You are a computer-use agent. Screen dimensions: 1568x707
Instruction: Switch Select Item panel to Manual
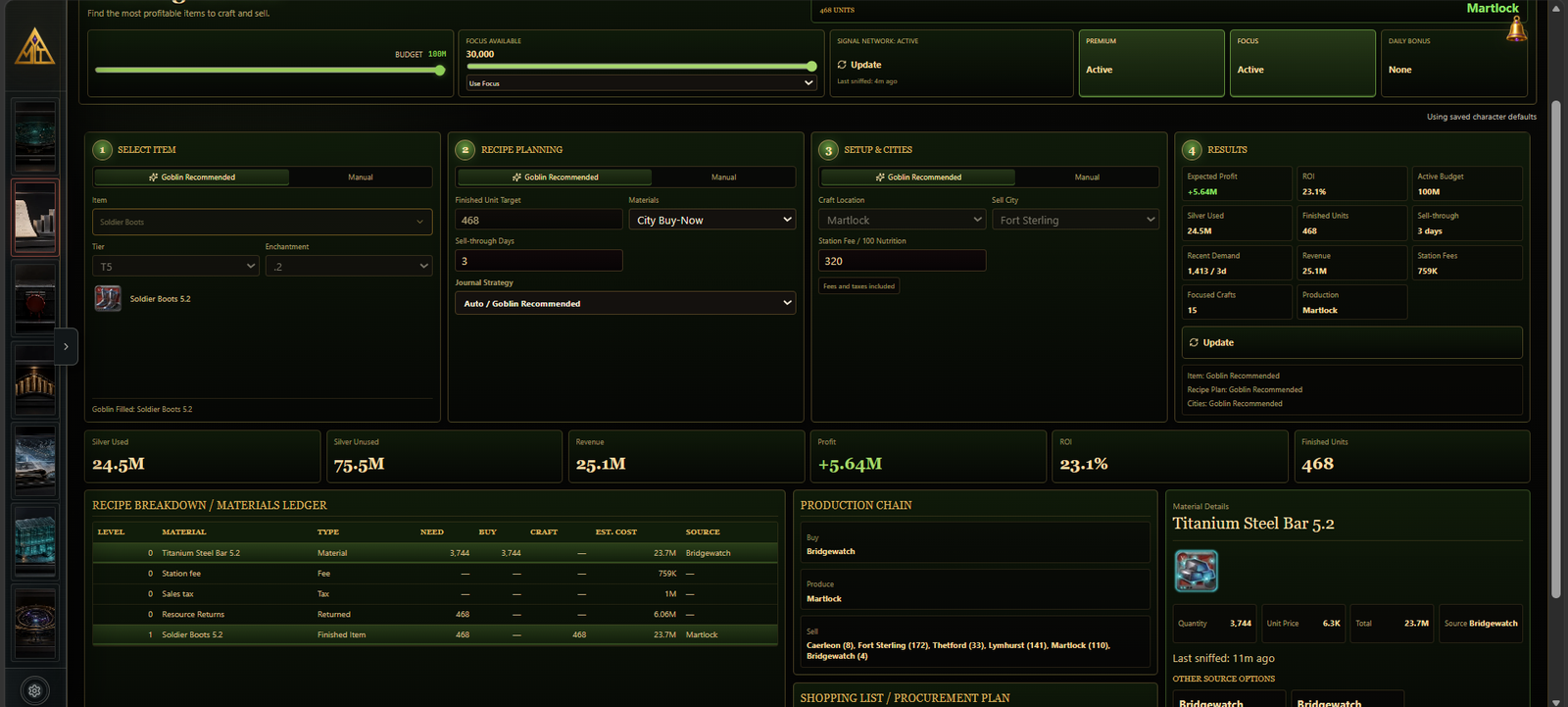click(361, 177)
